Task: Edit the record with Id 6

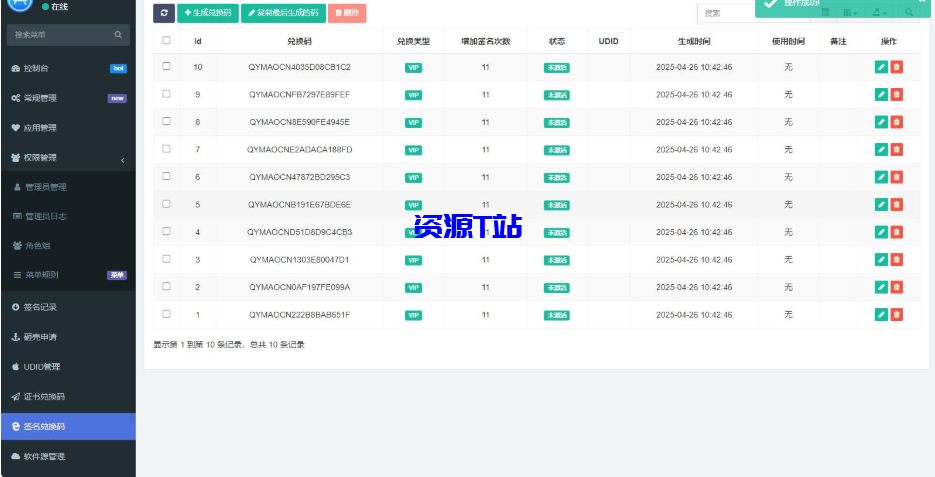Action: [881, 176]
